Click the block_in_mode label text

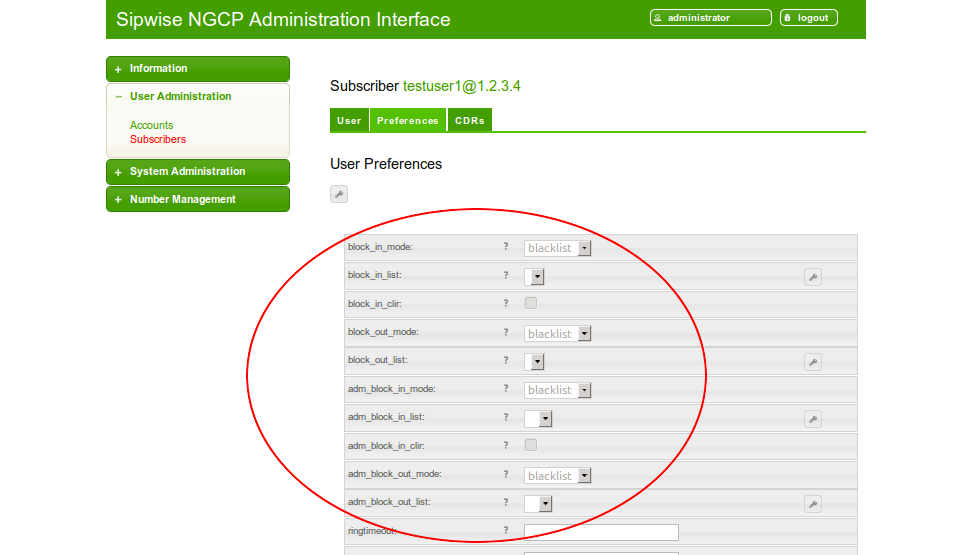pyautogui.click(x=380, y=247)
